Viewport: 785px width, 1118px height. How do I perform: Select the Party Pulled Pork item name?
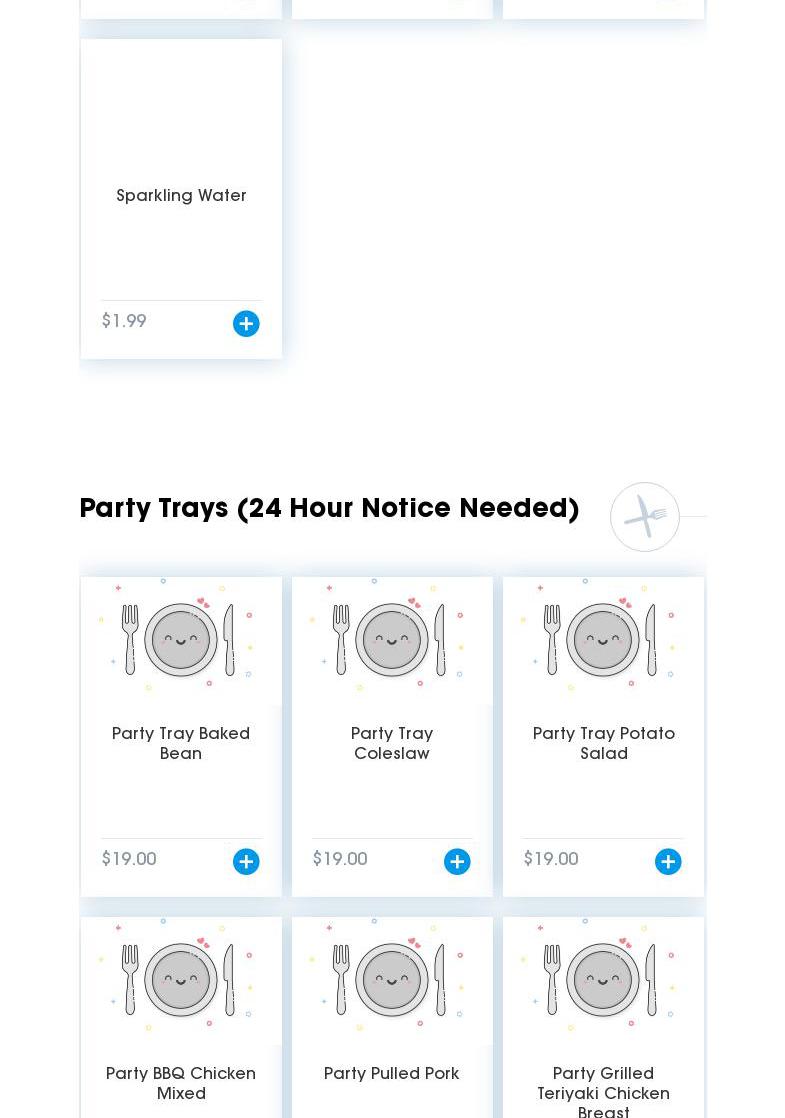tap(392, 1074)
